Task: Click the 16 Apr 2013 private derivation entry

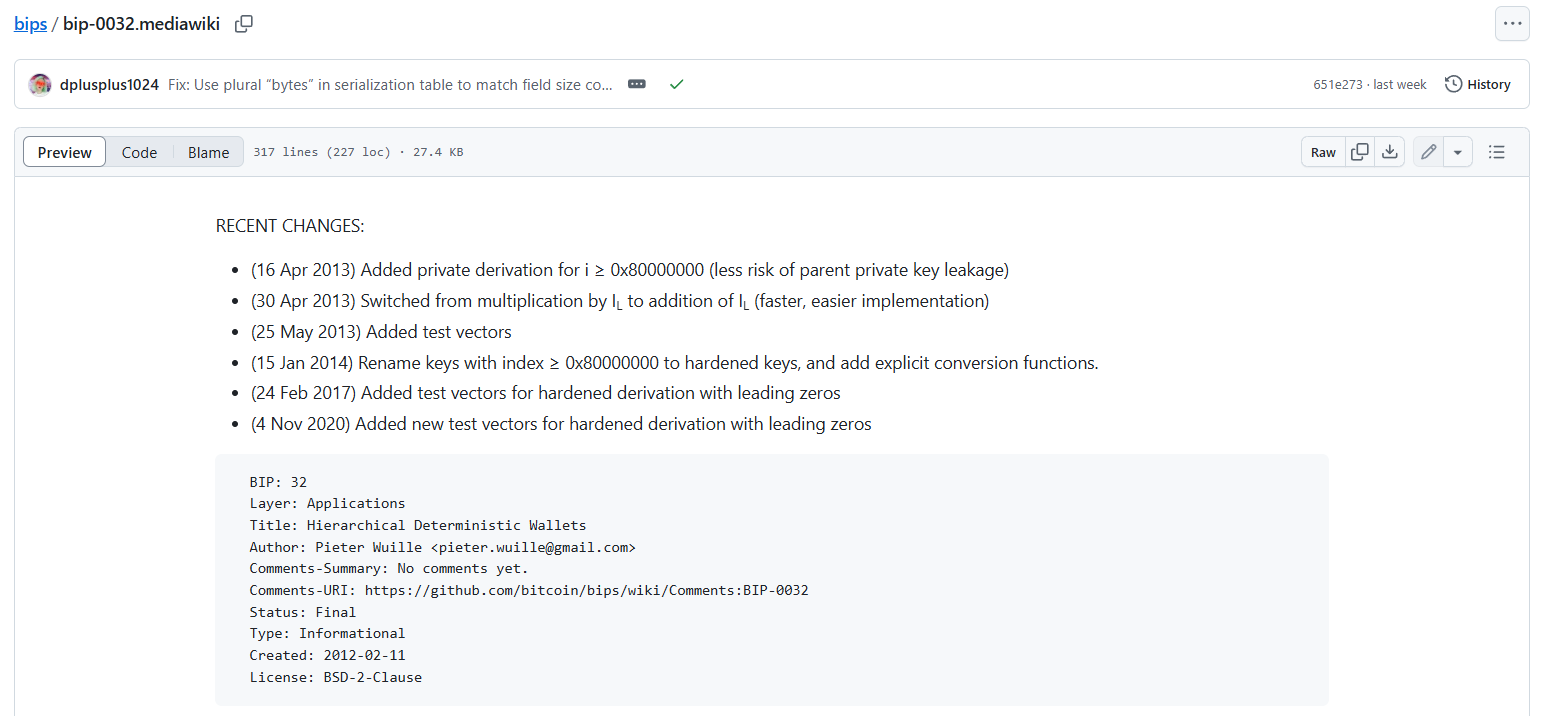Action: [630, 270]
